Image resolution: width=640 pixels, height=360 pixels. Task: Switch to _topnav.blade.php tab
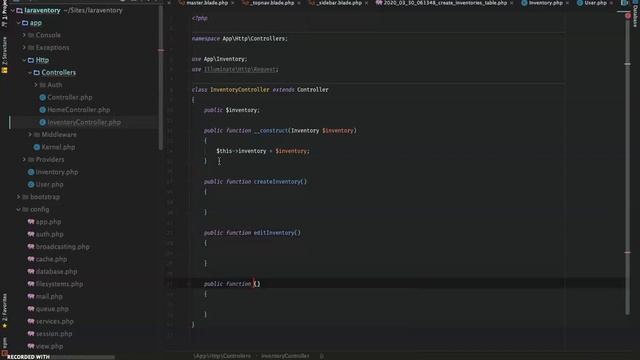(272, 3)
